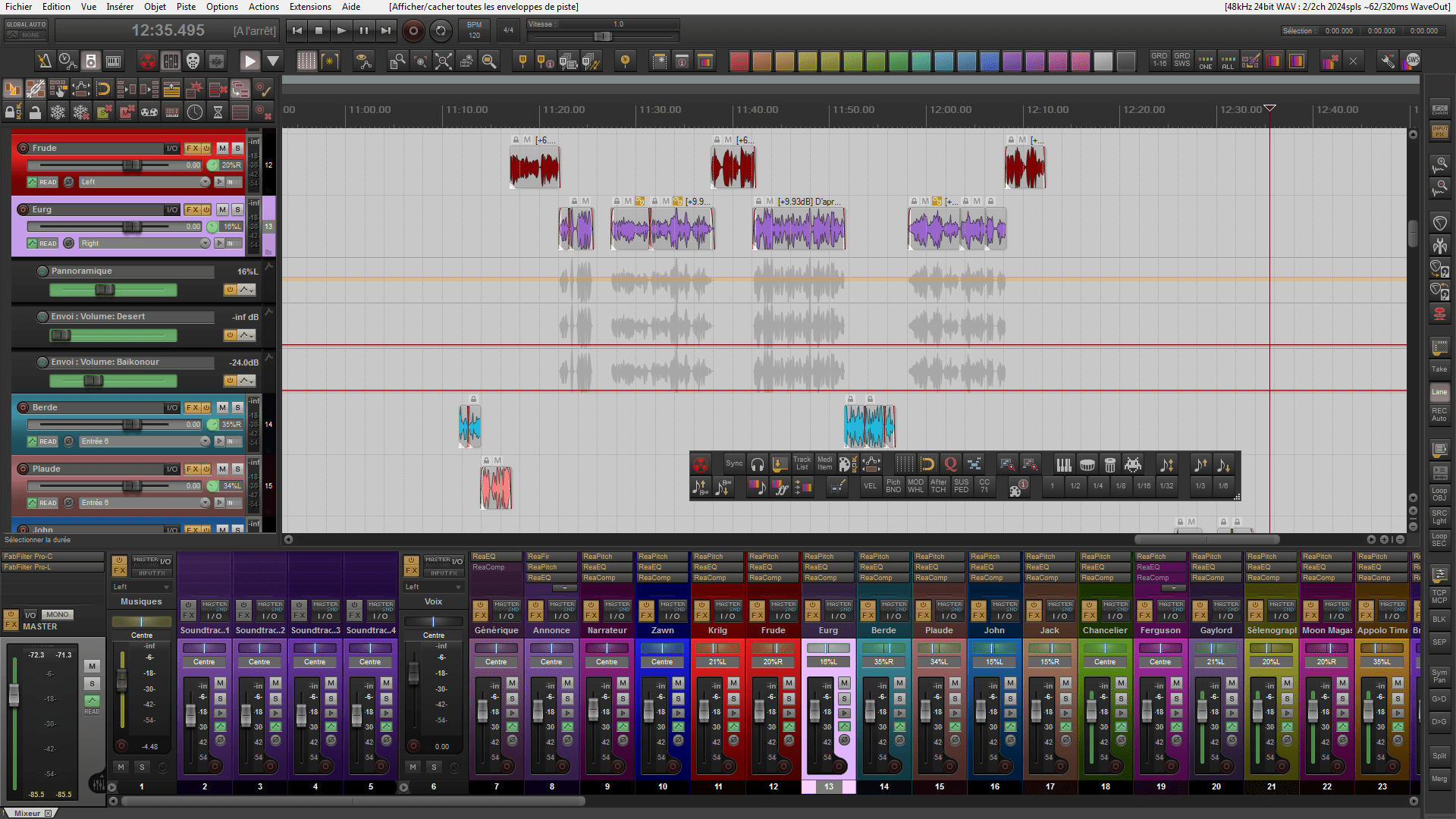This screenshot has height=819, width=1456.
Task: Toggle the repeat loop button
Action: (440, 30)
